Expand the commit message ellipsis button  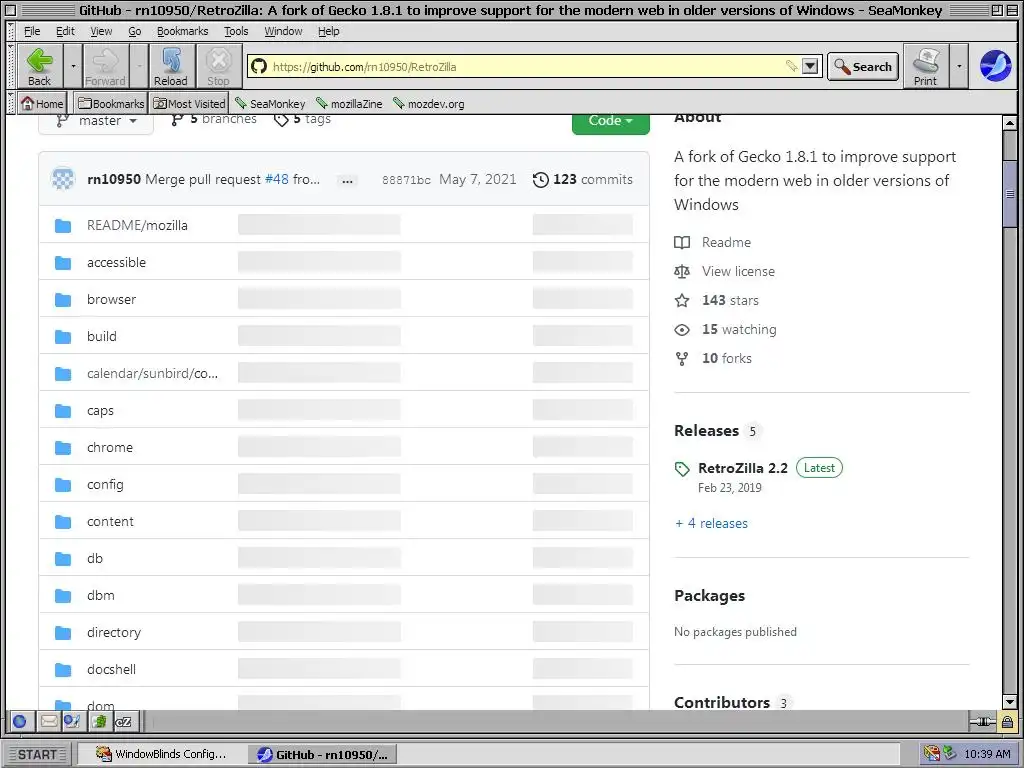347,180
